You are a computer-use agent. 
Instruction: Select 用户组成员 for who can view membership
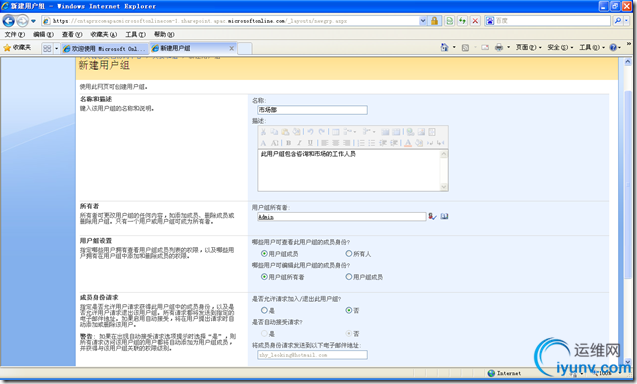tap(264, 254)
